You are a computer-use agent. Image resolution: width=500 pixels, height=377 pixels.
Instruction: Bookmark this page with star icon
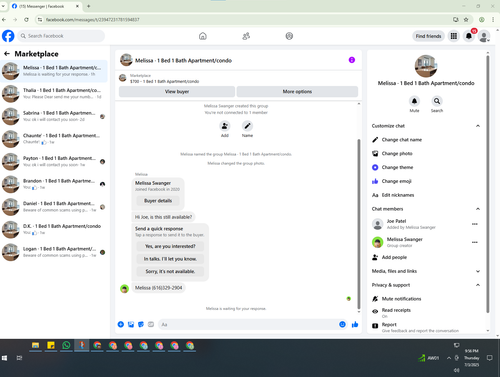[466, 20]
